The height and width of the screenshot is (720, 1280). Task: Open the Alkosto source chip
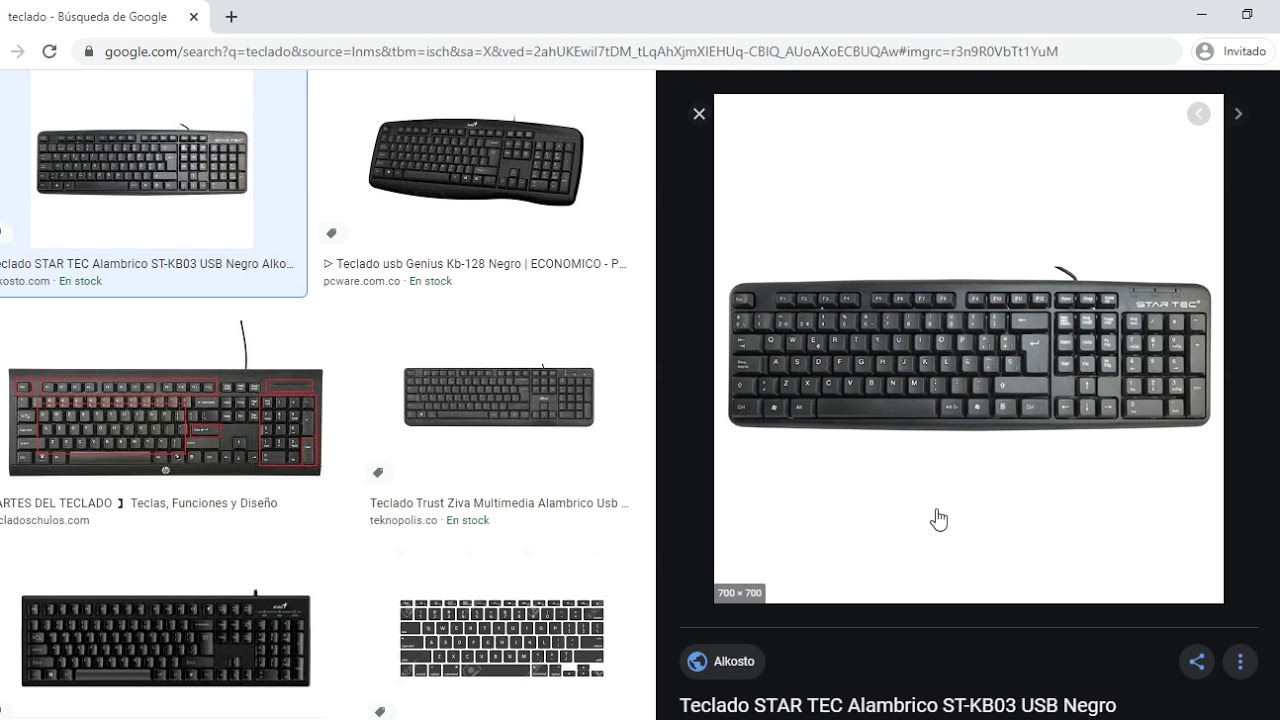coord(723,661)
